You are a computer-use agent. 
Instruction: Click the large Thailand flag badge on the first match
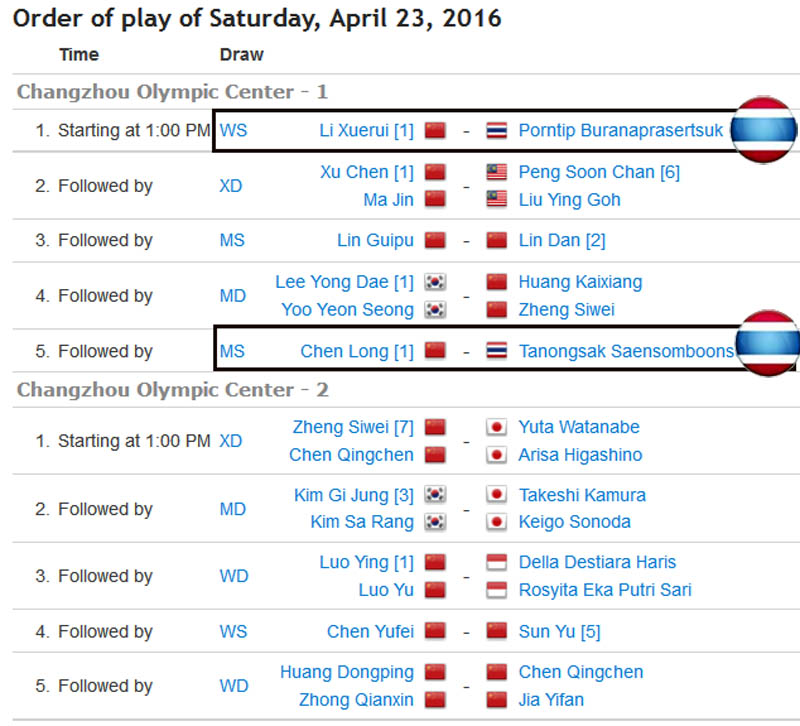[x=763, y=130]
